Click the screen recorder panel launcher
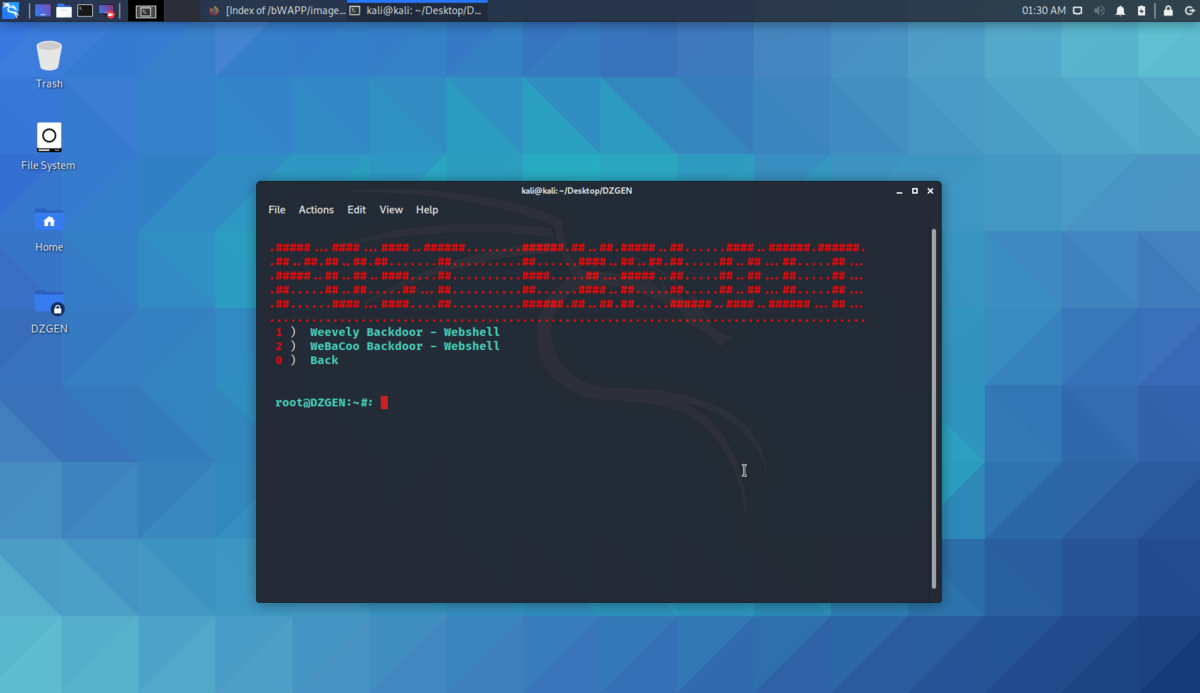The height and width of the screenshot is (693, 1200). [x=106, y=11]
